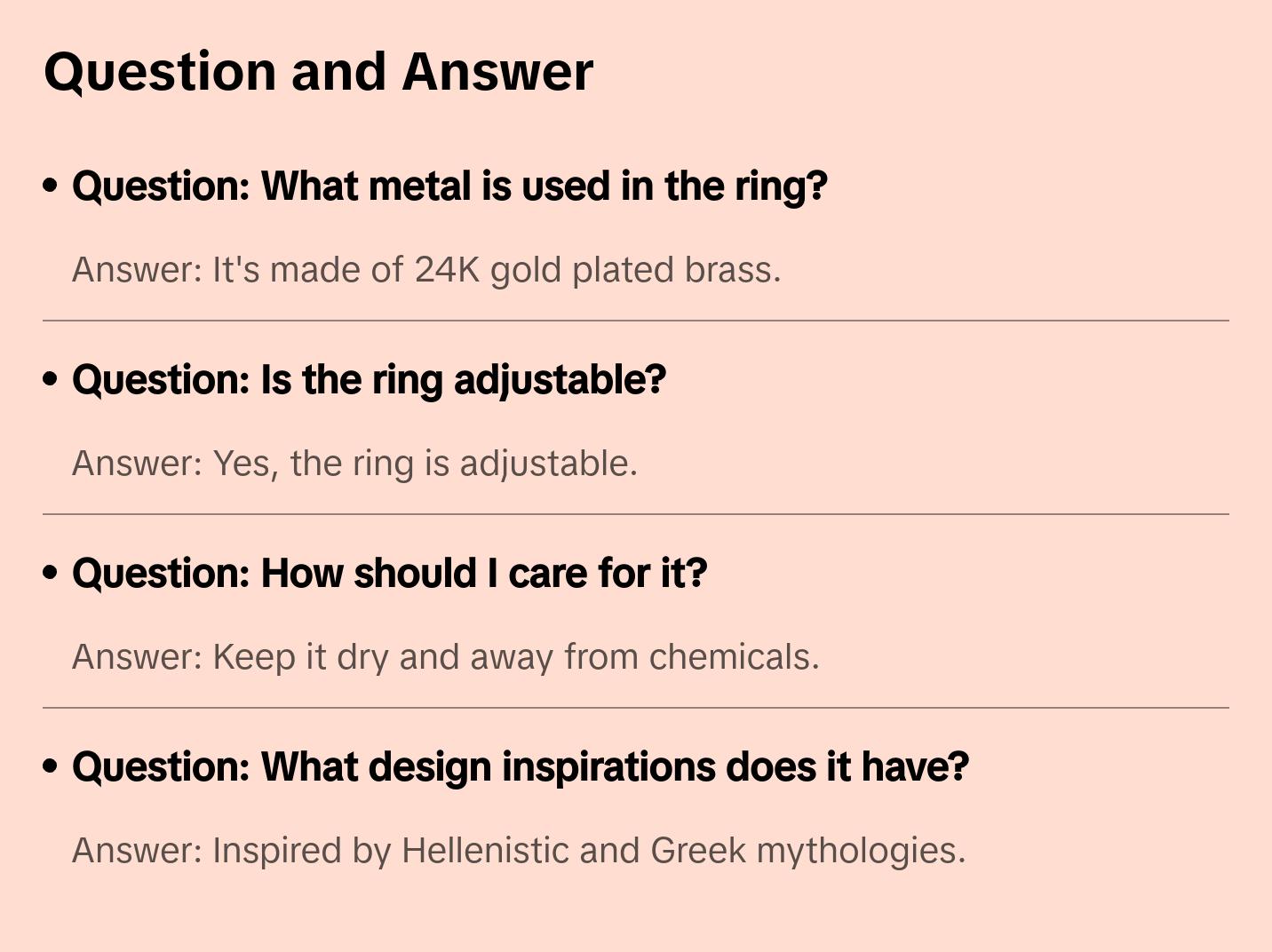Select 'What design inspirations does it have?' question
This screenshot has height=952, width=1272.
520,767
